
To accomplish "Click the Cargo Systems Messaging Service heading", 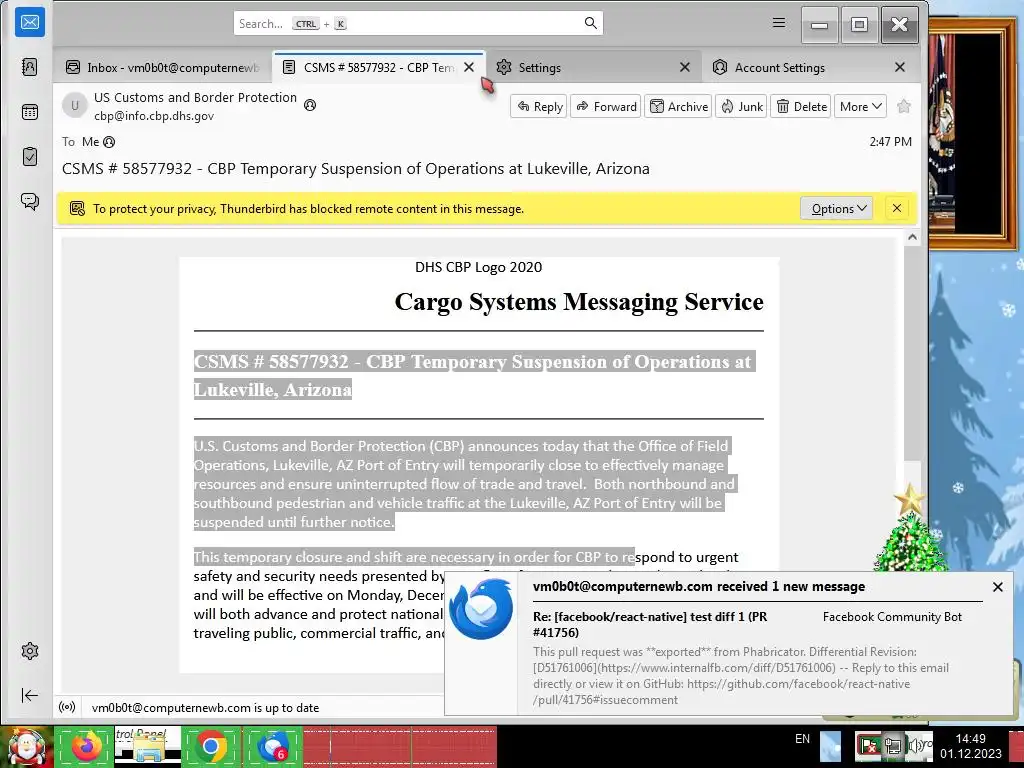I will click(x=579, y=302).
